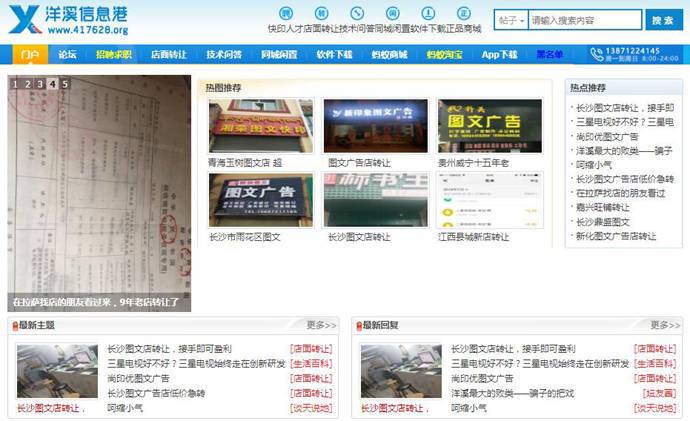Open the 论坛 navigation tab
The image size is (690, 421).
point(67,54)
